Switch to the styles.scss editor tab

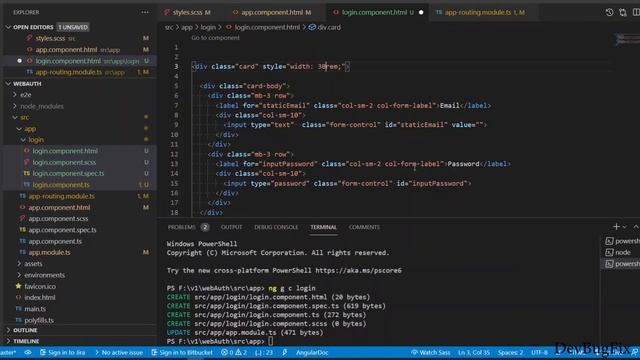click(187, 12)
